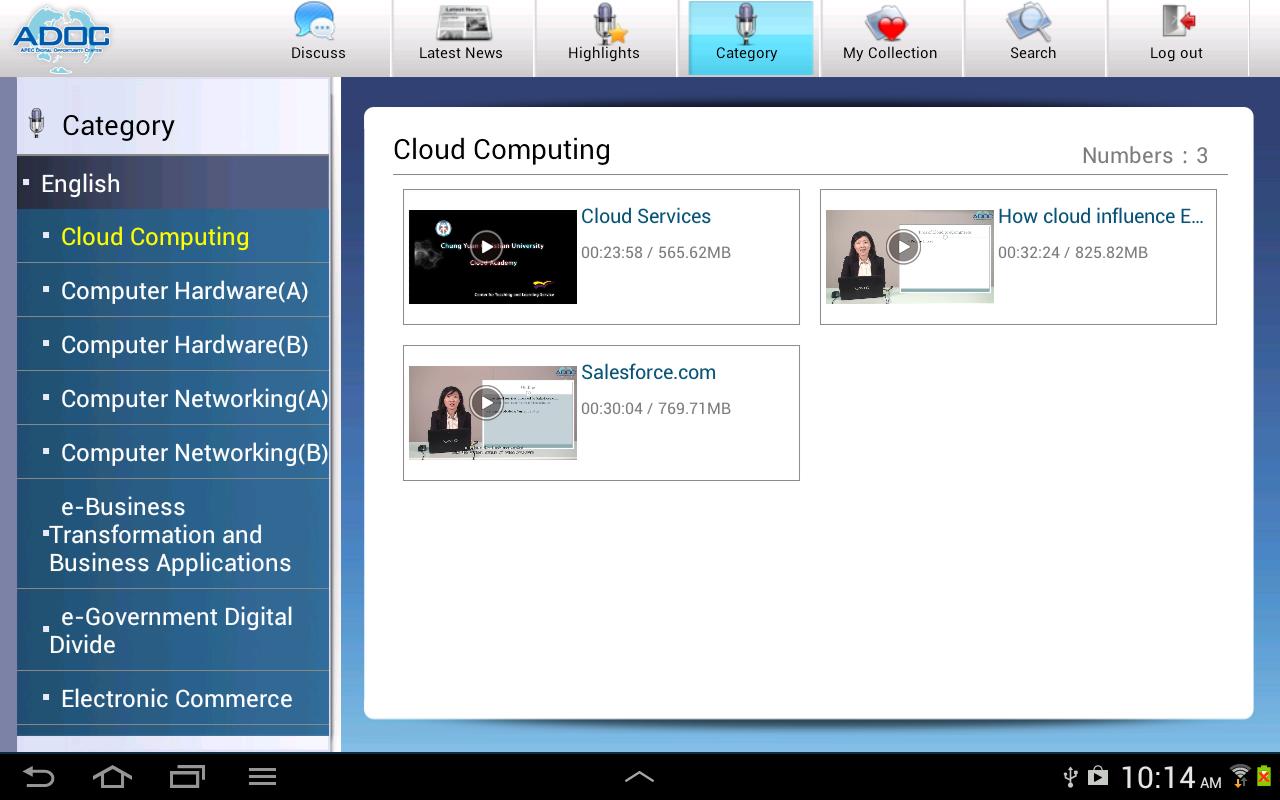Open the How cloud influence E... title
This screenshot has width=1280, height=800.
[x=1101, y=216]
